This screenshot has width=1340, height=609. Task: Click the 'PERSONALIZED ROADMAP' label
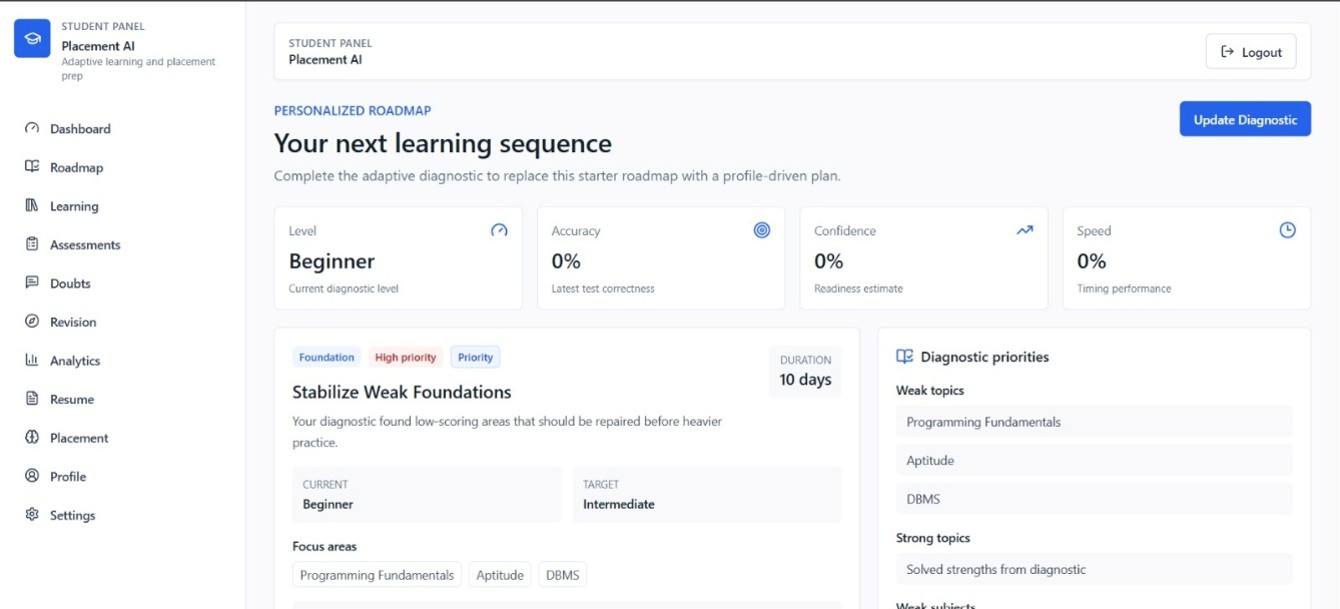(x=353, y=111)
